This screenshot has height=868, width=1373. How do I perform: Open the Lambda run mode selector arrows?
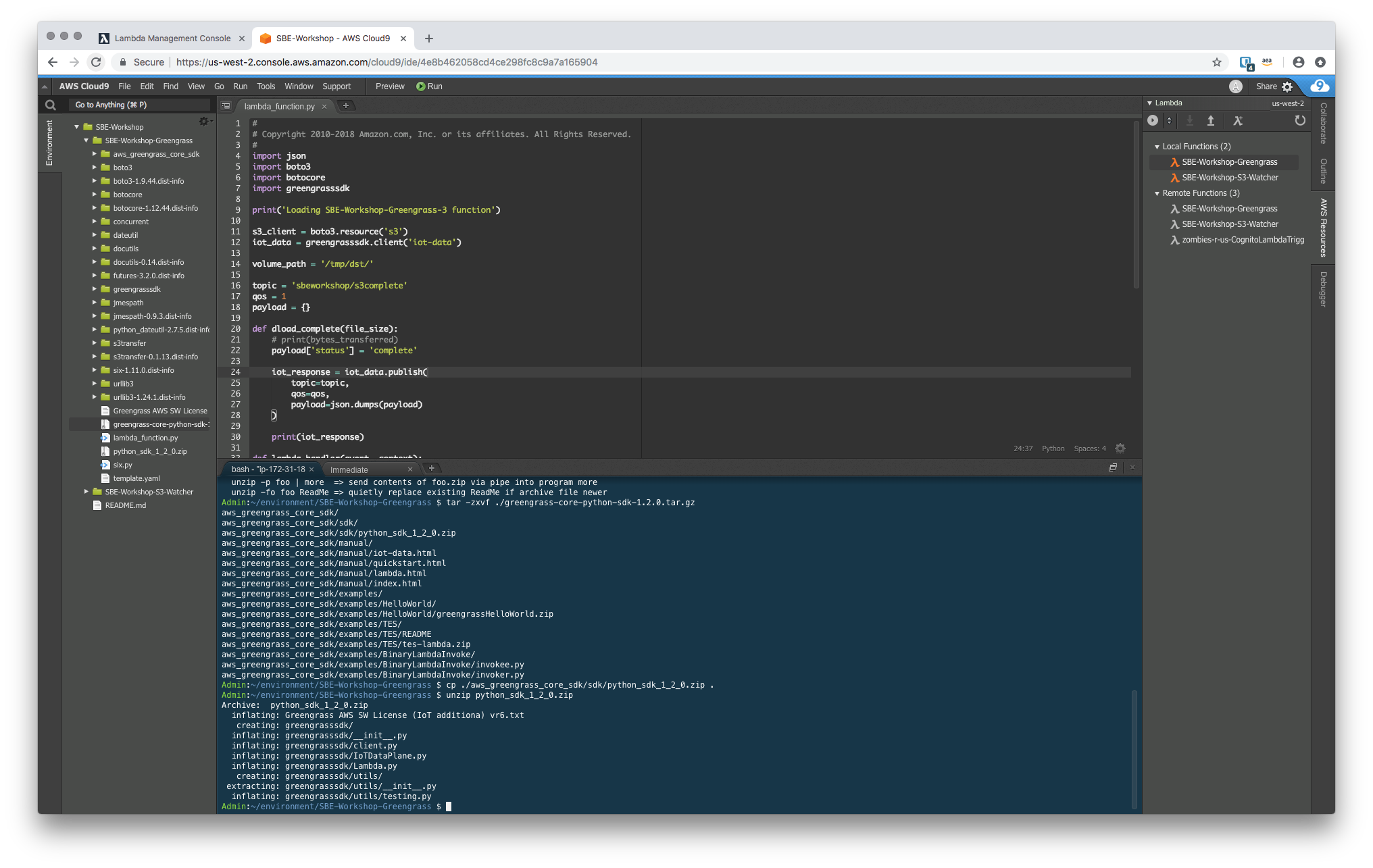click(x=1169, y=120)
